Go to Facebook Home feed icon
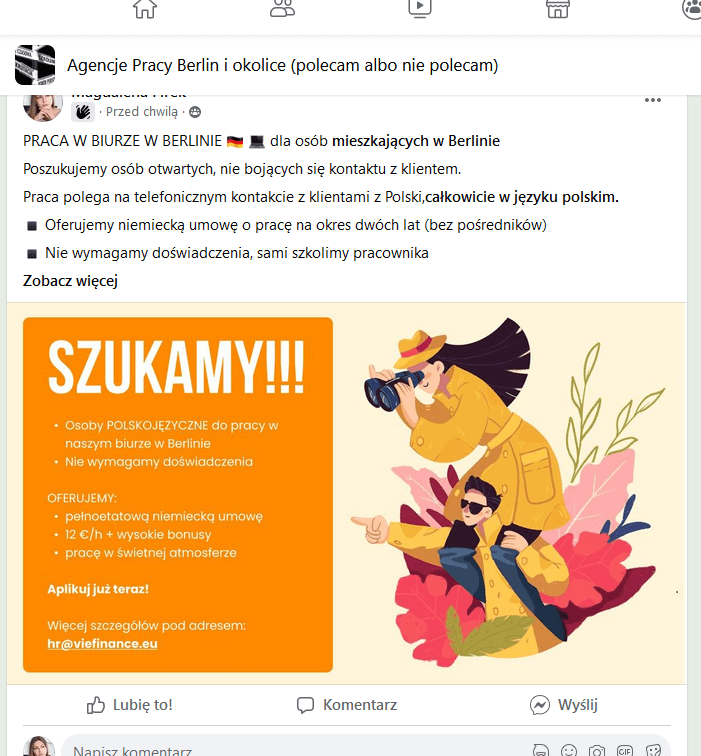This screenshot has height=756, width=701. point(145,8)
